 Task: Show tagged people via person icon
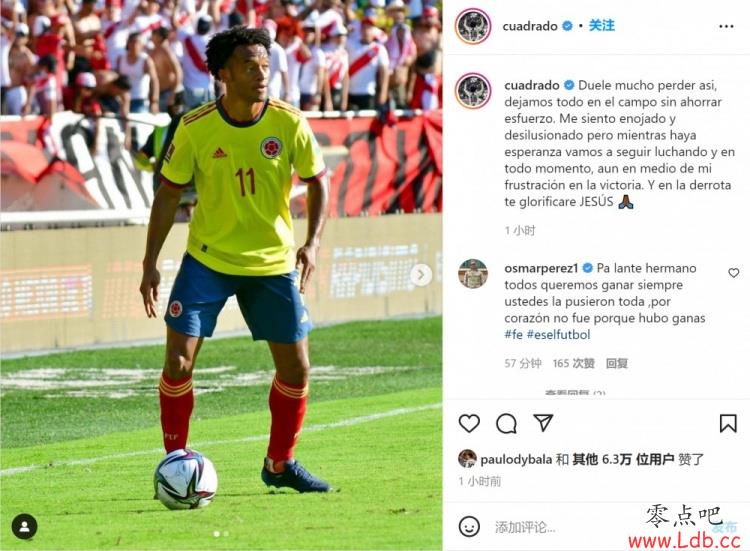[25, 527]
